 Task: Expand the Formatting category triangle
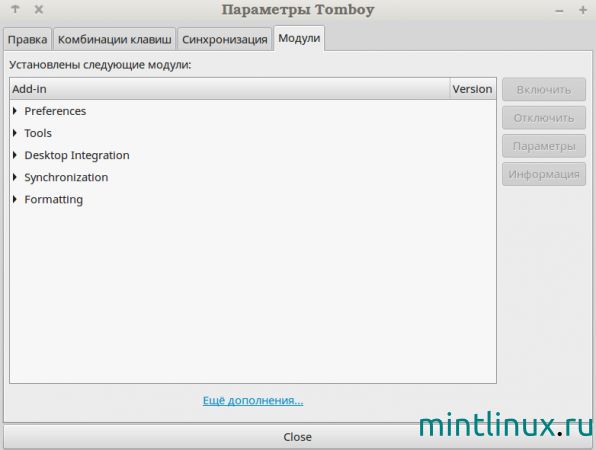[x=15, y=199]
